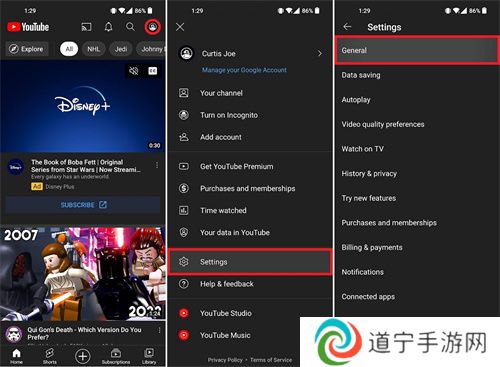
Task: Open the notifications bell icon
Action: (108, 27)
